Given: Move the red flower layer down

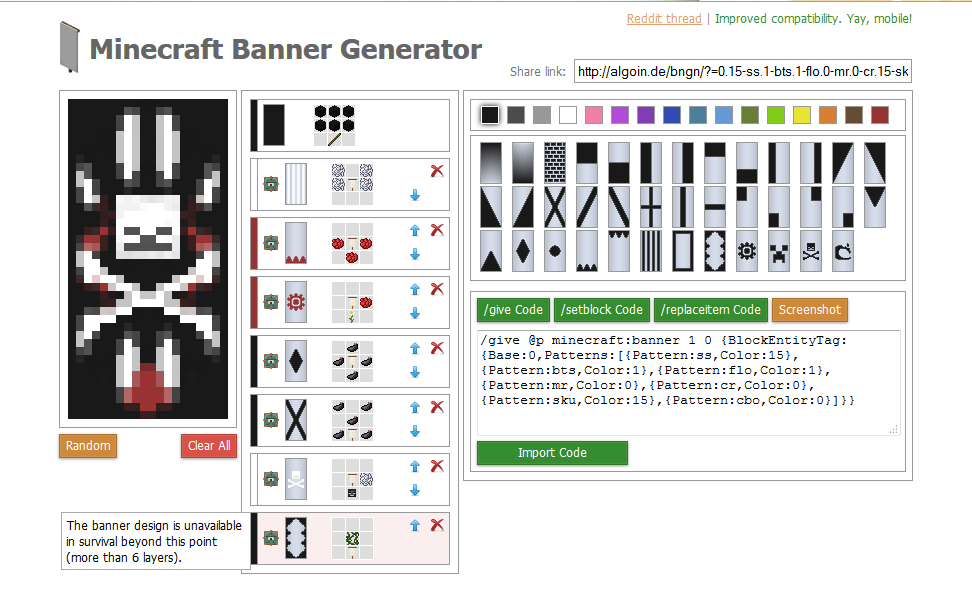Looking at the screenshot, I should point(415,313).
